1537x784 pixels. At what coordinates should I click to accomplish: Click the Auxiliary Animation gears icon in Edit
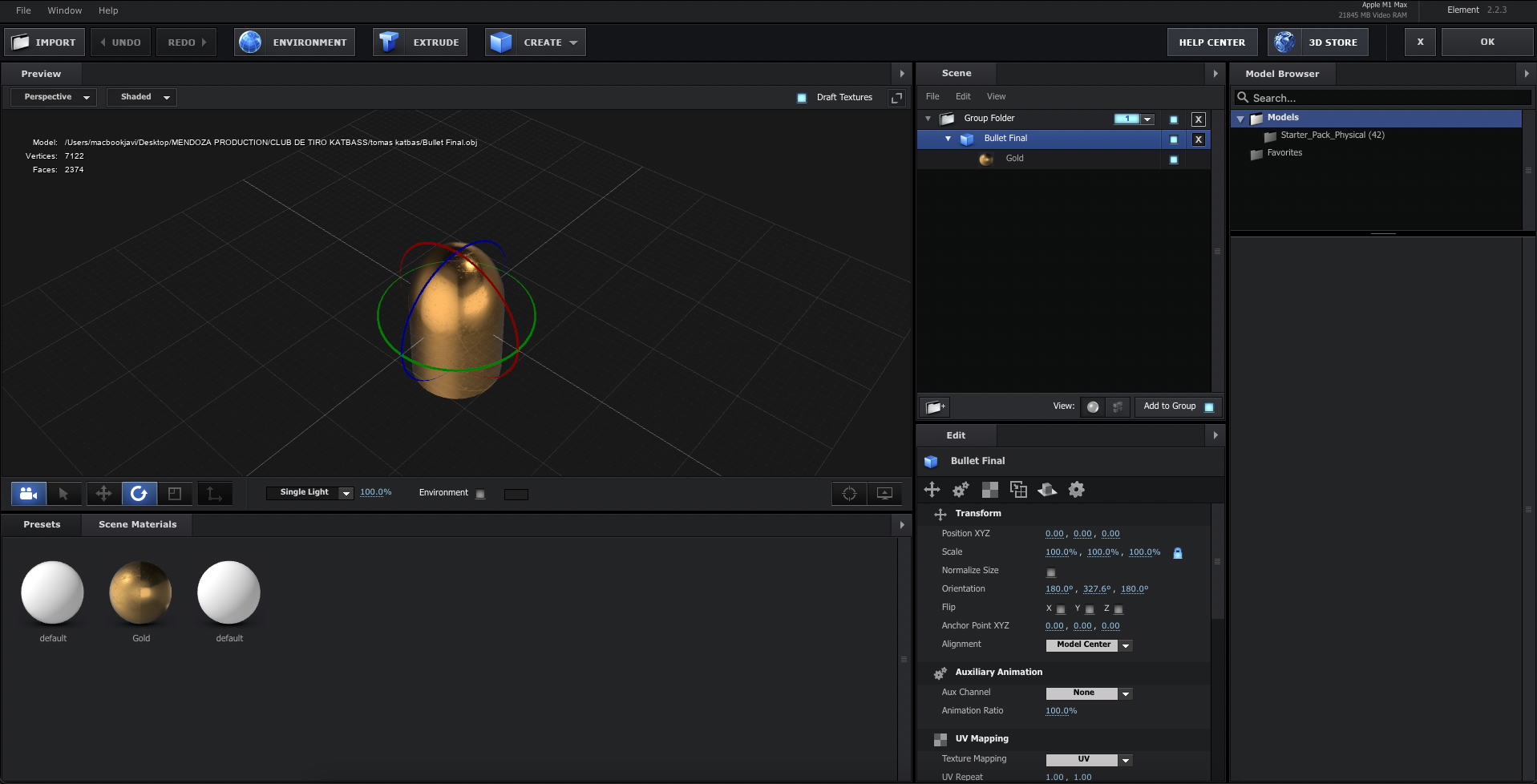coord(961,490)
